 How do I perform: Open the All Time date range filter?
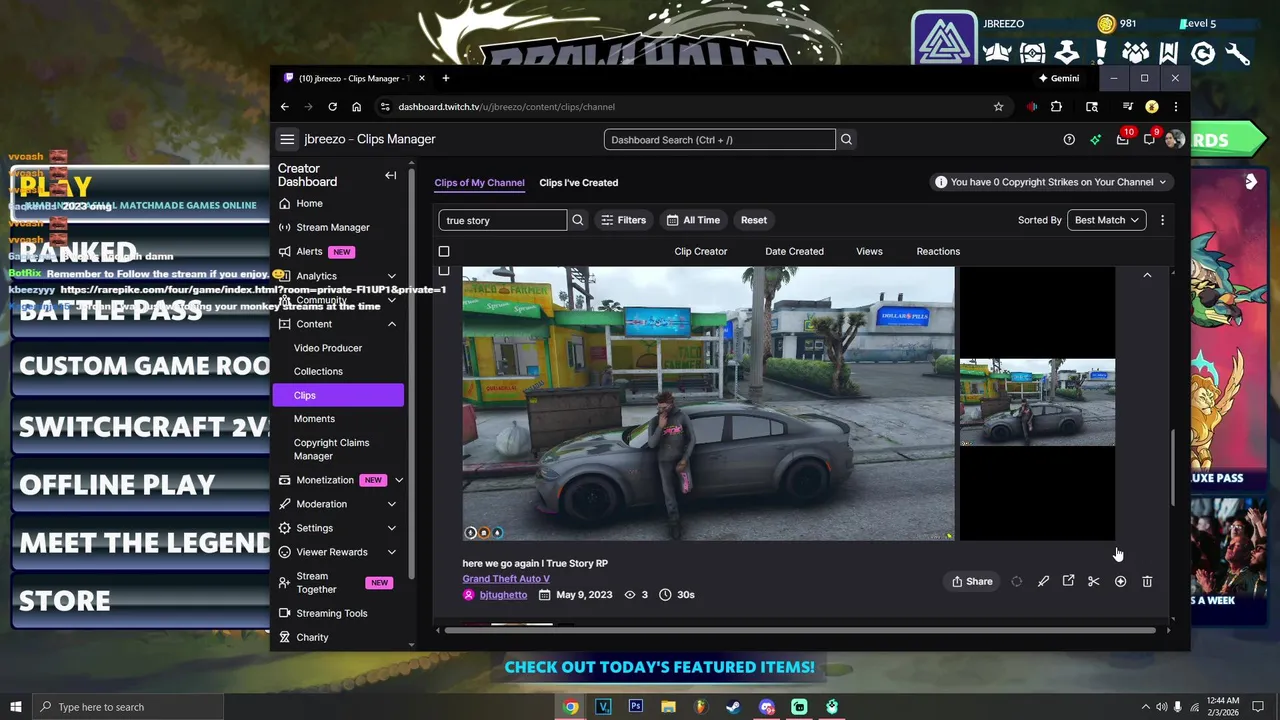click(693, 220)
